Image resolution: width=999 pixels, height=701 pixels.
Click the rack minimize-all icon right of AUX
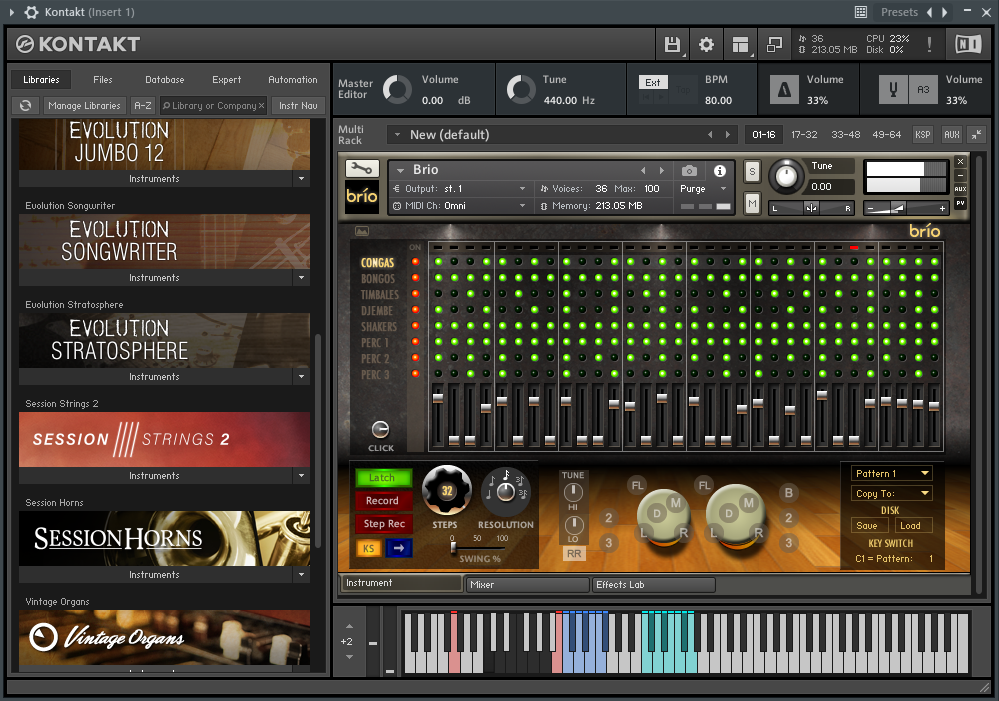976,134
